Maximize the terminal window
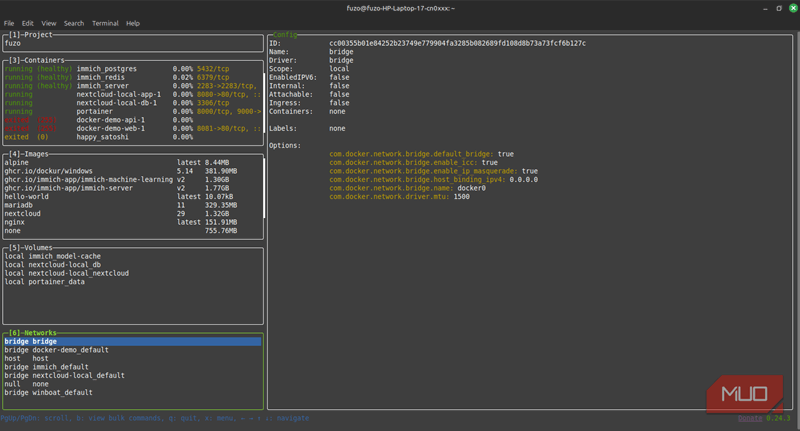Image resolution: width=800 pixels, height=431 pixels. [x=779, y=9]
